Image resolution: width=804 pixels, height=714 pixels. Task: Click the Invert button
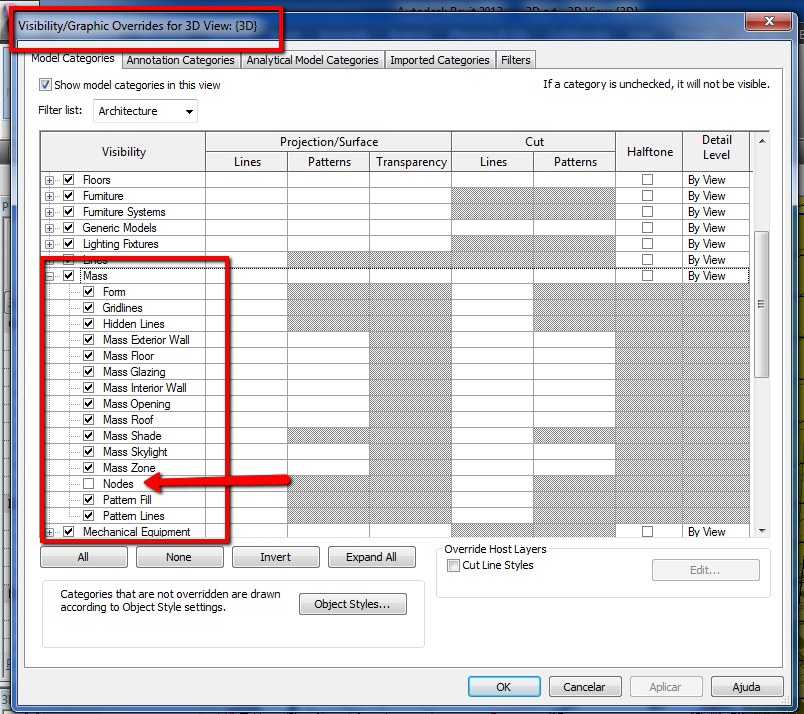[x=275, y=557]
